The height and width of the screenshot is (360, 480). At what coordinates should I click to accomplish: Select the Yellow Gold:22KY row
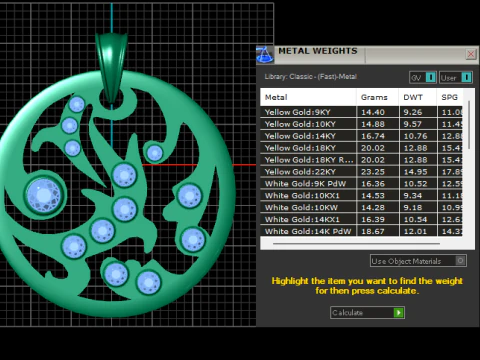(x=361, y=172)
